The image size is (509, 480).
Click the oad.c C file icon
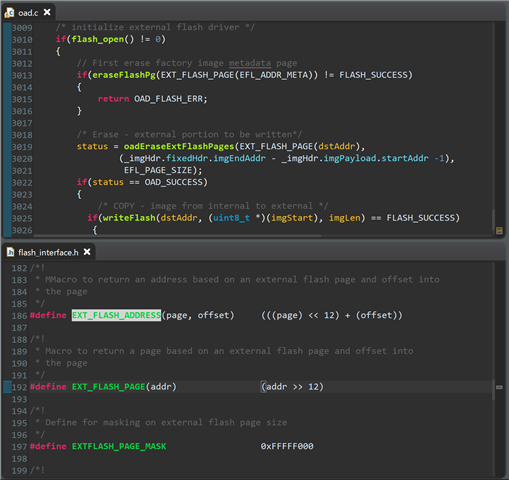(x=9, y=13)
